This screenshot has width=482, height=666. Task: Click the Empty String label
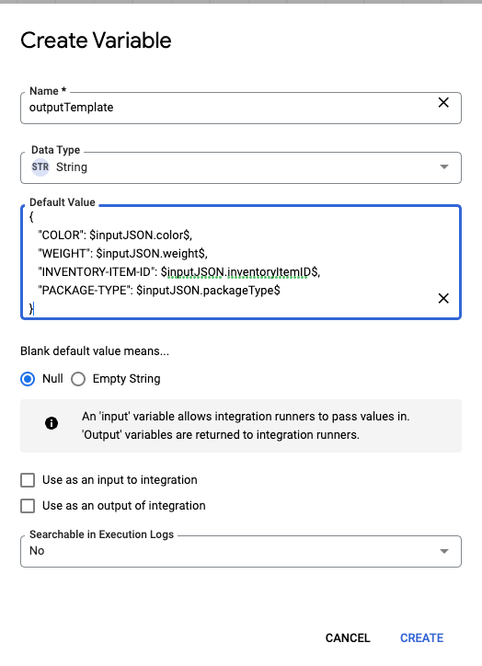pos(127,379)
